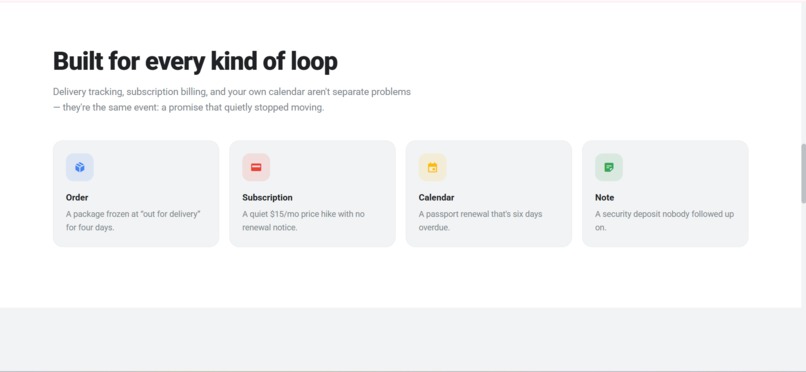The image size is (806, 372).
Task: Click the 'A package frozen at out for delivery' text
Action: click(133, 220)
